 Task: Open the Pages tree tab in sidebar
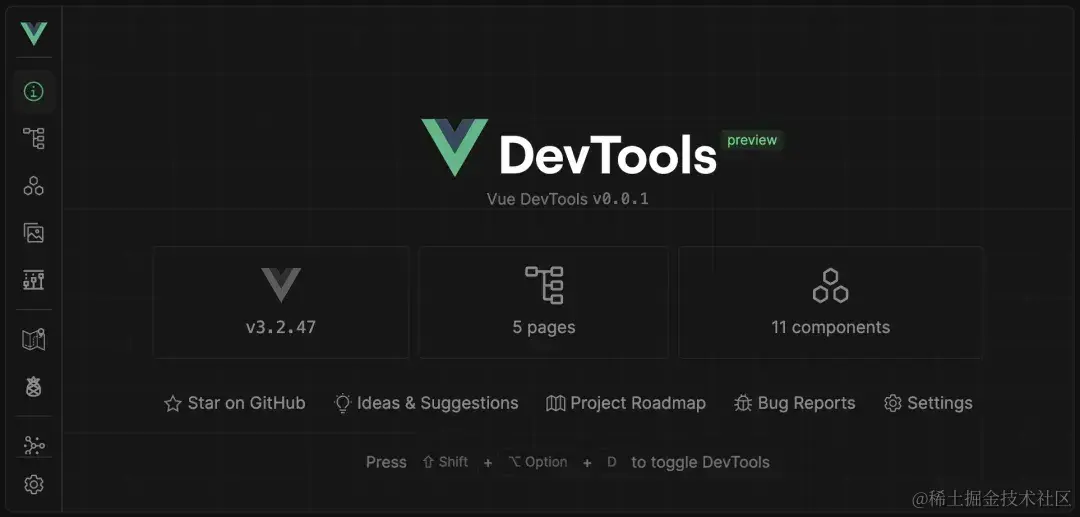click(x=34, y=138)
